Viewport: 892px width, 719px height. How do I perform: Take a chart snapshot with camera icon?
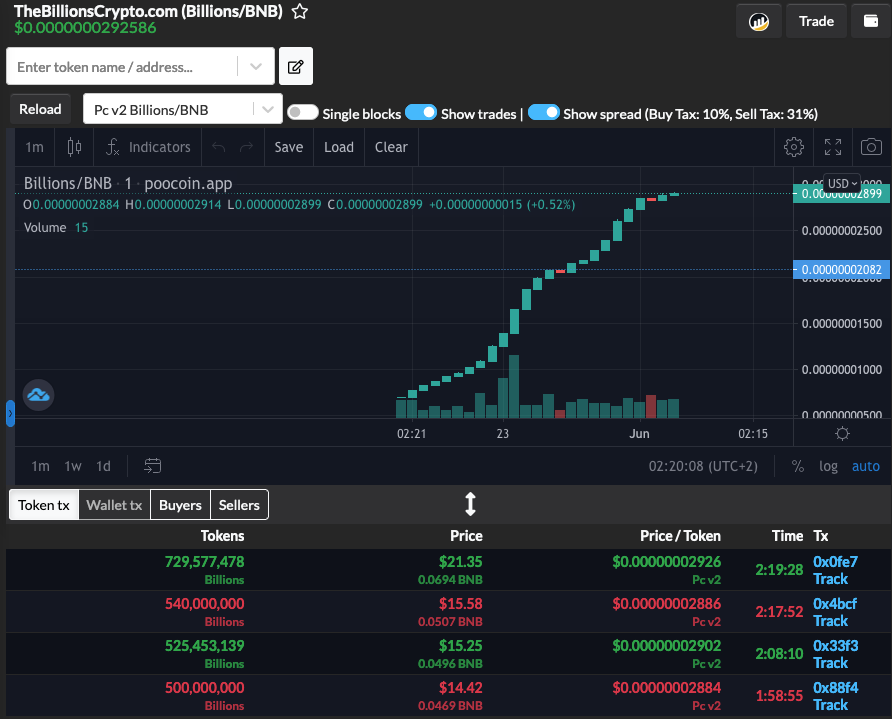pos(871,147)
